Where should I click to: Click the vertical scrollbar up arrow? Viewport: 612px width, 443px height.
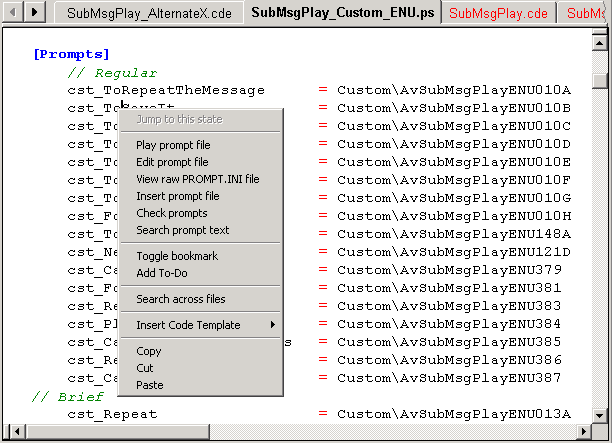pos(599,44)
